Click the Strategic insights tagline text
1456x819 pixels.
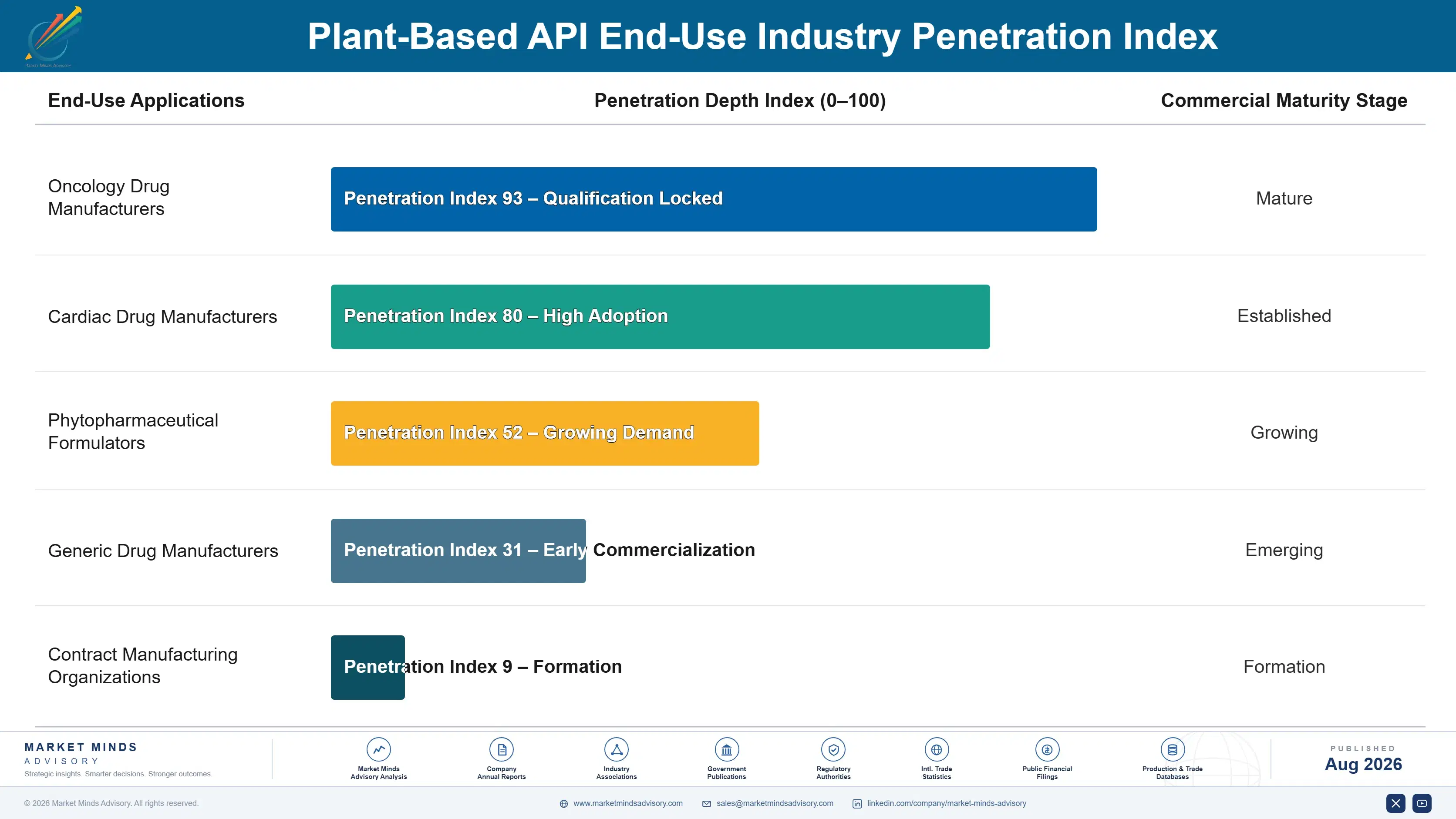[x=118, y=774]
